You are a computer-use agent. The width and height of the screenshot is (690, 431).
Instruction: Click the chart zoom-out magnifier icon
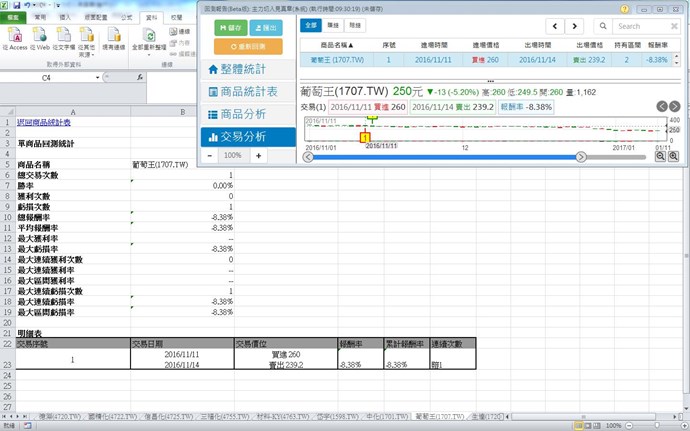click(662, 156)
